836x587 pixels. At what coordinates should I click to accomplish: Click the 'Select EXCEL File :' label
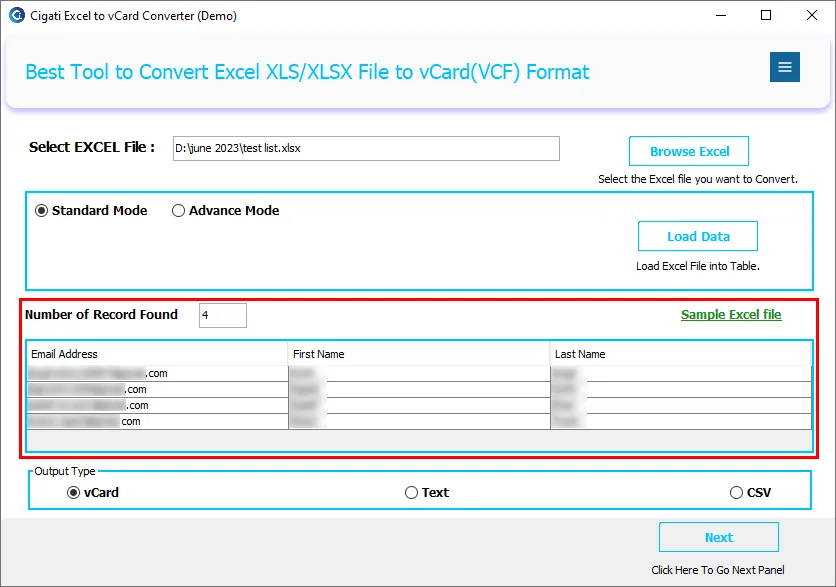(x=92, y=147)
